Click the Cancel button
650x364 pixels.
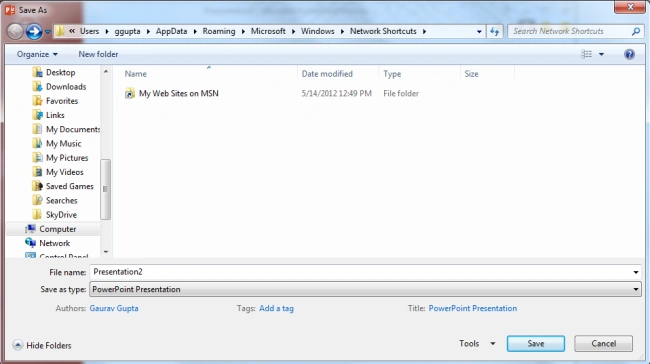click(604, 344)
